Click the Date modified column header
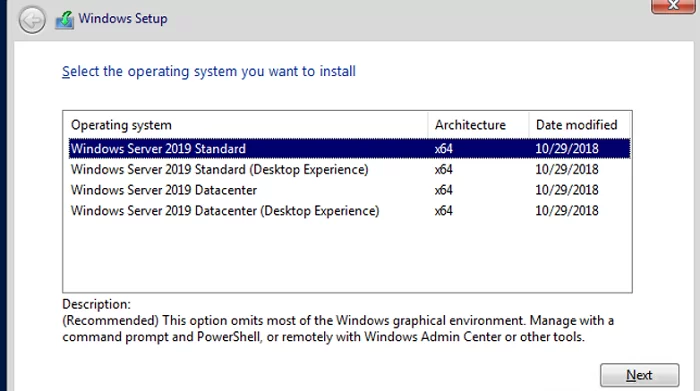This screenshot has height=391, width=700. 579,125
